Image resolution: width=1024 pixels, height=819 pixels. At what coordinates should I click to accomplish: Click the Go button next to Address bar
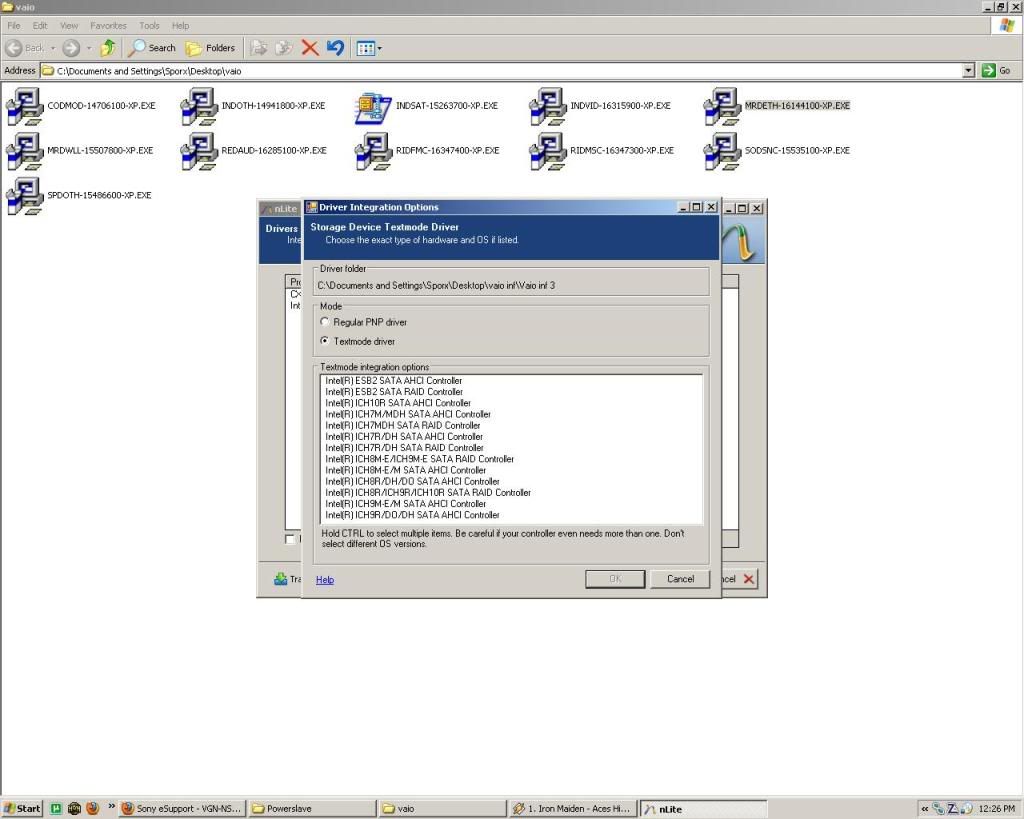(x=997, y=71)
